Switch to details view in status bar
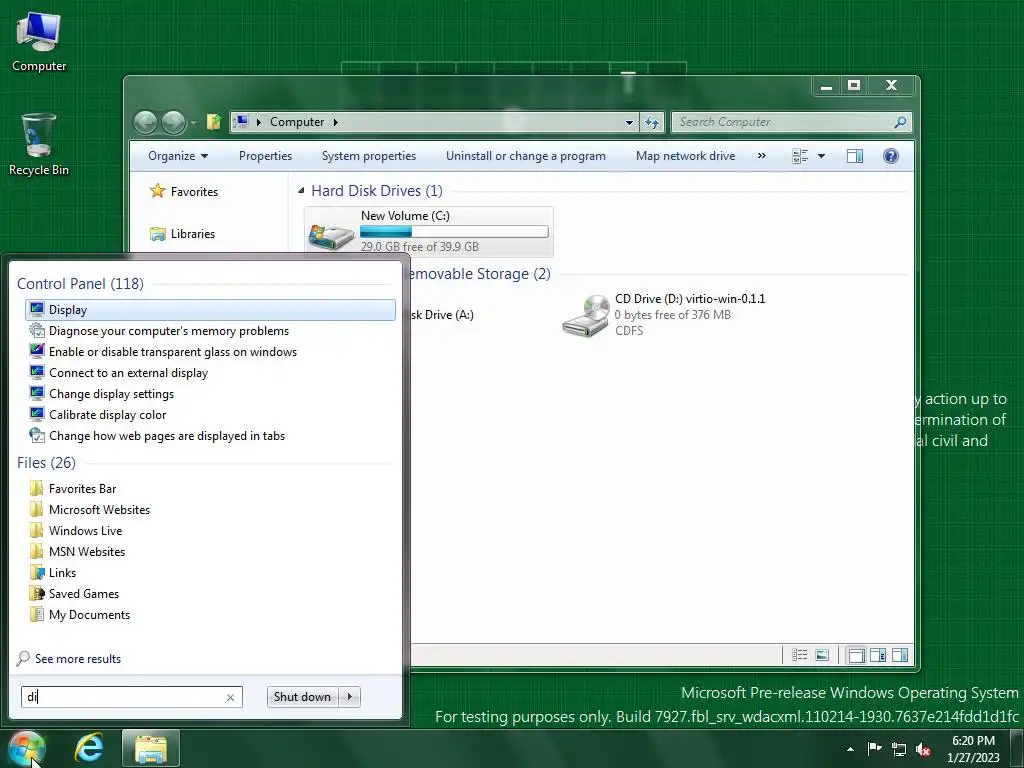 point(799,655)
